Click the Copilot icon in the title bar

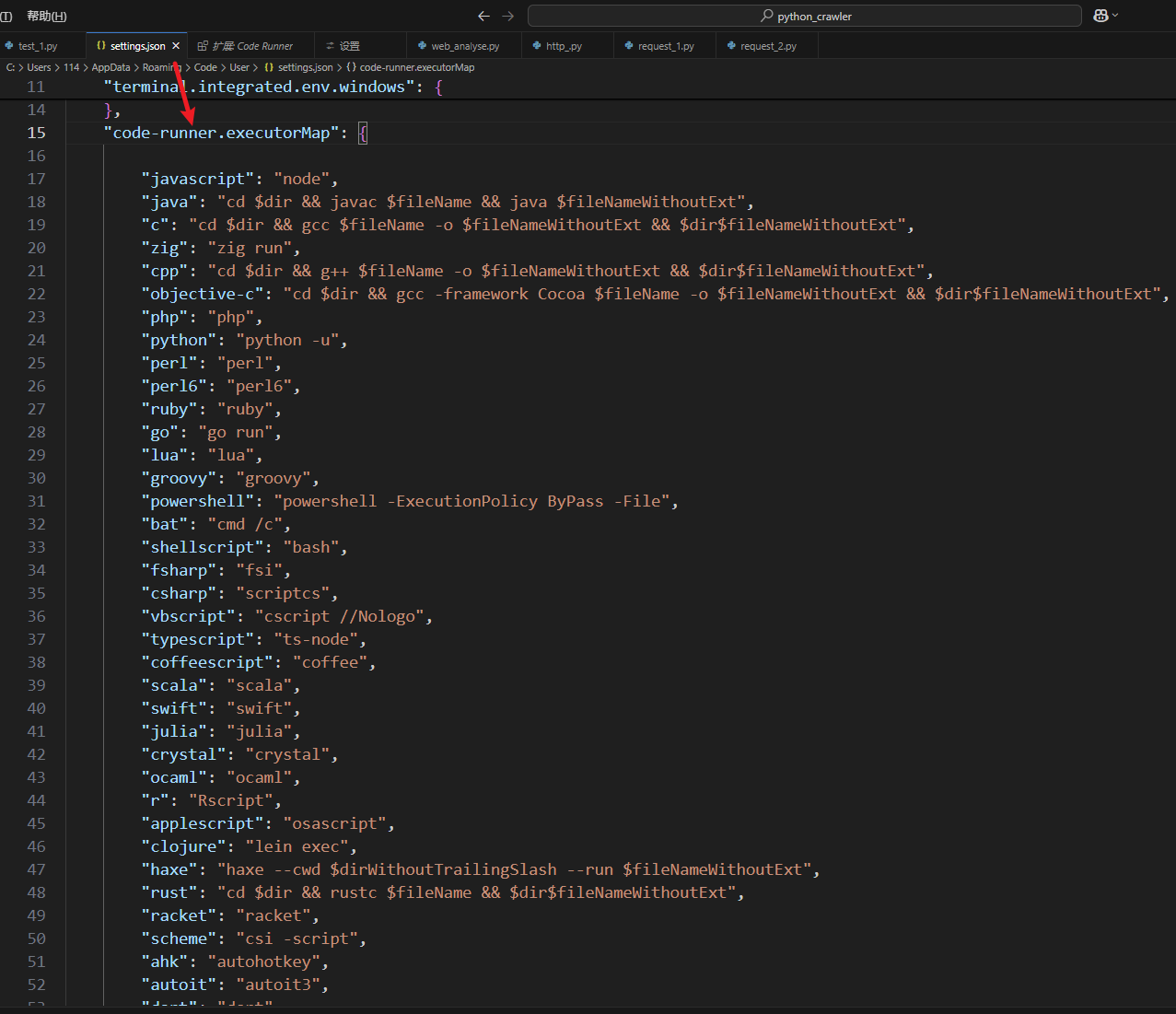tap(1100, 15)
